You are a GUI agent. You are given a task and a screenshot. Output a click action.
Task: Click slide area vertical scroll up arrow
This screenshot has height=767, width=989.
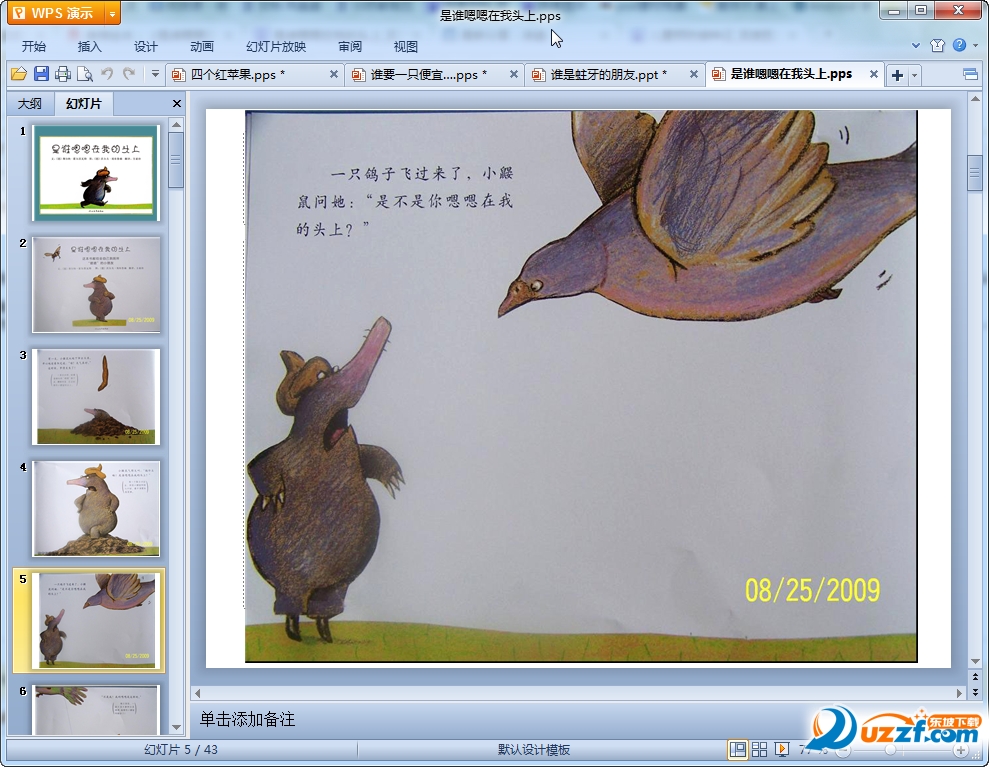pos(975,99)
